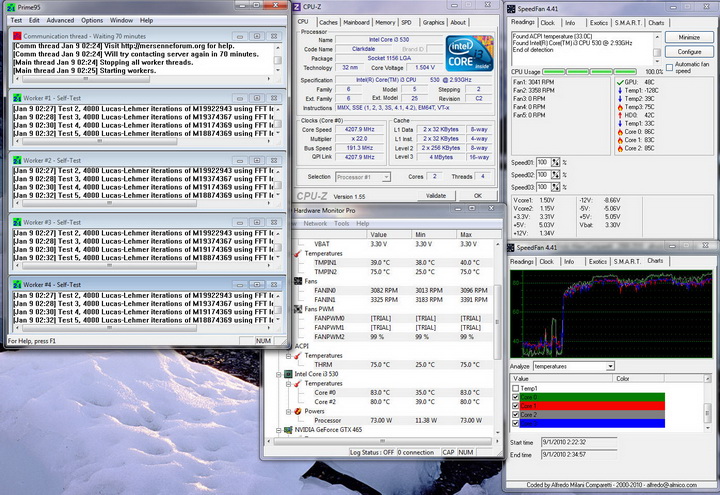Click the Worker #1 horizontal scrollbar
Screen dimensions: 720x495
coord(100,142)
